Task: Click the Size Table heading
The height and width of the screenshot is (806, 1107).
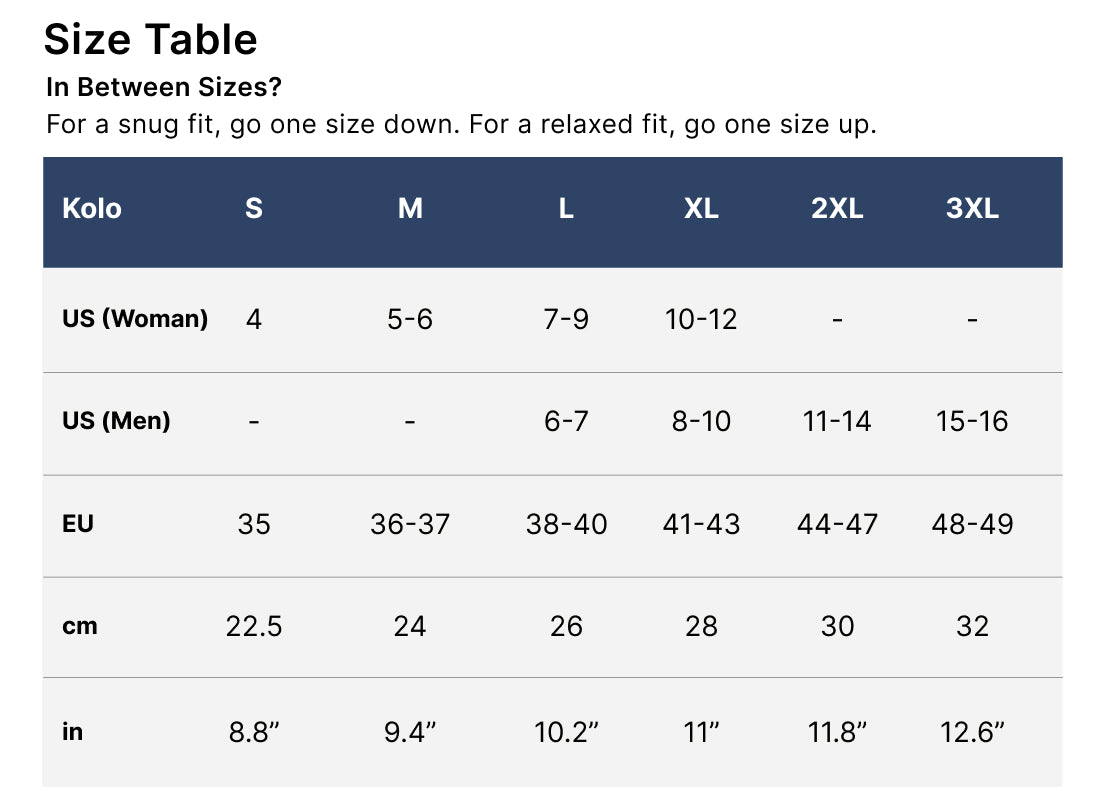Action: coord(151,40)
